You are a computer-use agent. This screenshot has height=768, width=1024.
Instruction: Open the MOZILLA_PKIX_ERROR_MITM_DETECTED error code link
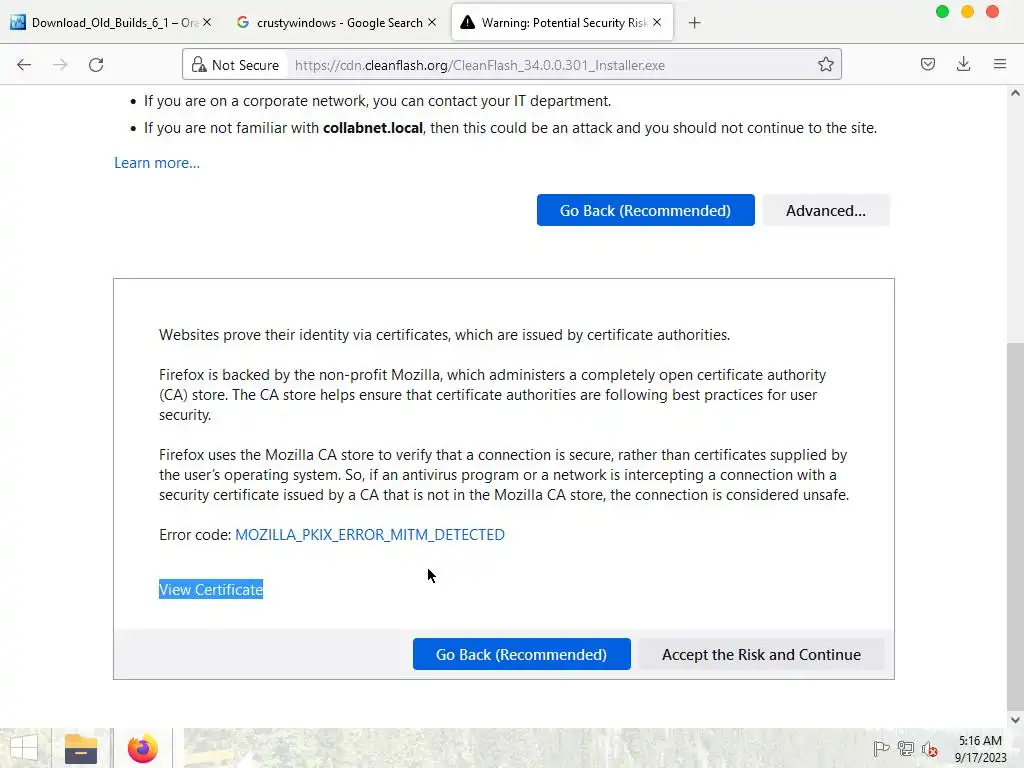[370, 534]
